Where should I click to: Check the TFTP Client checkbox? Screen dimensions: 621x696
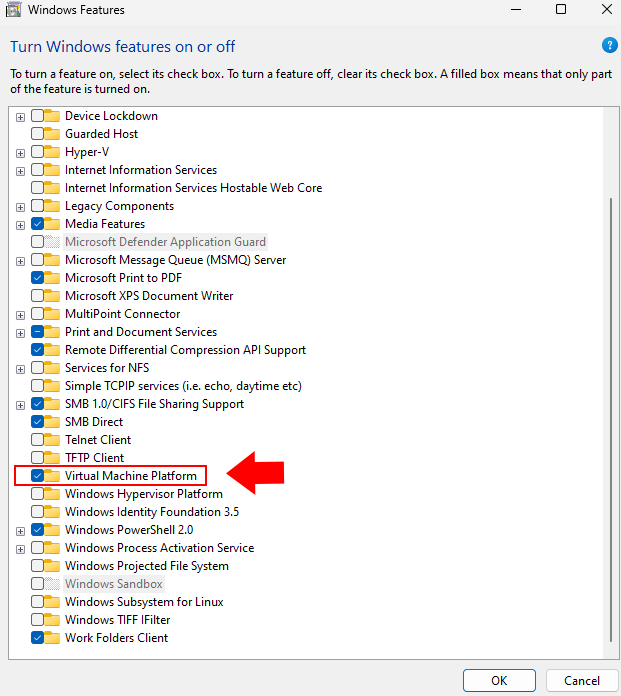(37, 458)
